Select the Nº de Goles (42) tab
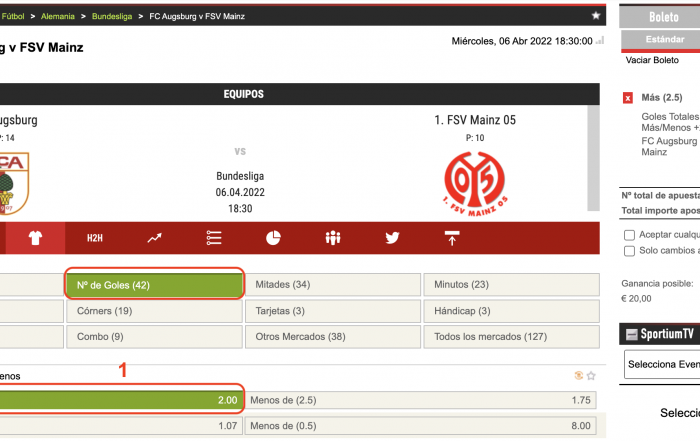Viewport: 700px width, 441px height. [x=154, y=285]
